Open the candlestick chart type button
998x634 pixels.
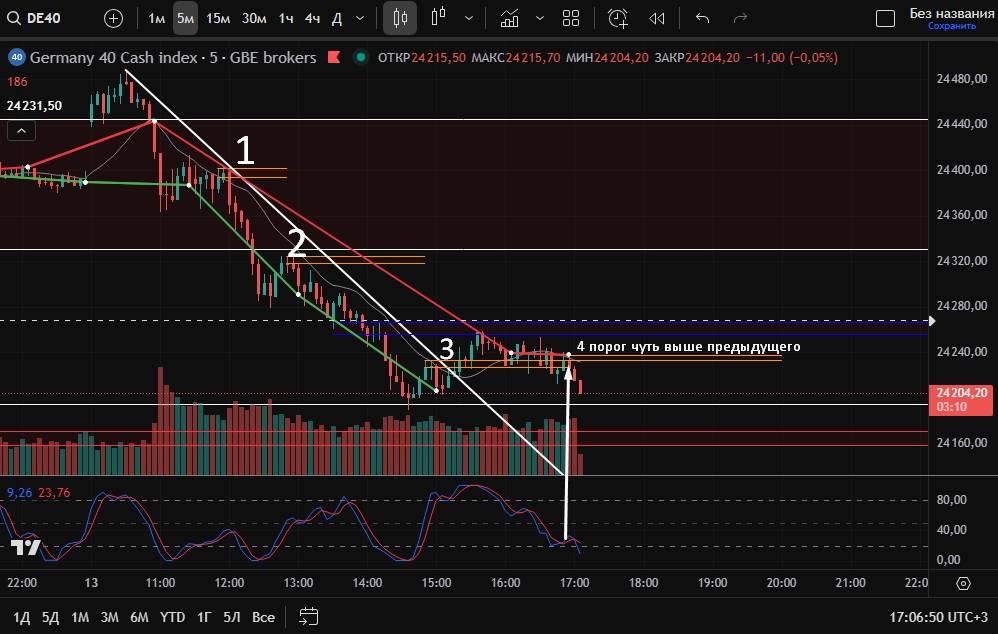pos(400,18)
